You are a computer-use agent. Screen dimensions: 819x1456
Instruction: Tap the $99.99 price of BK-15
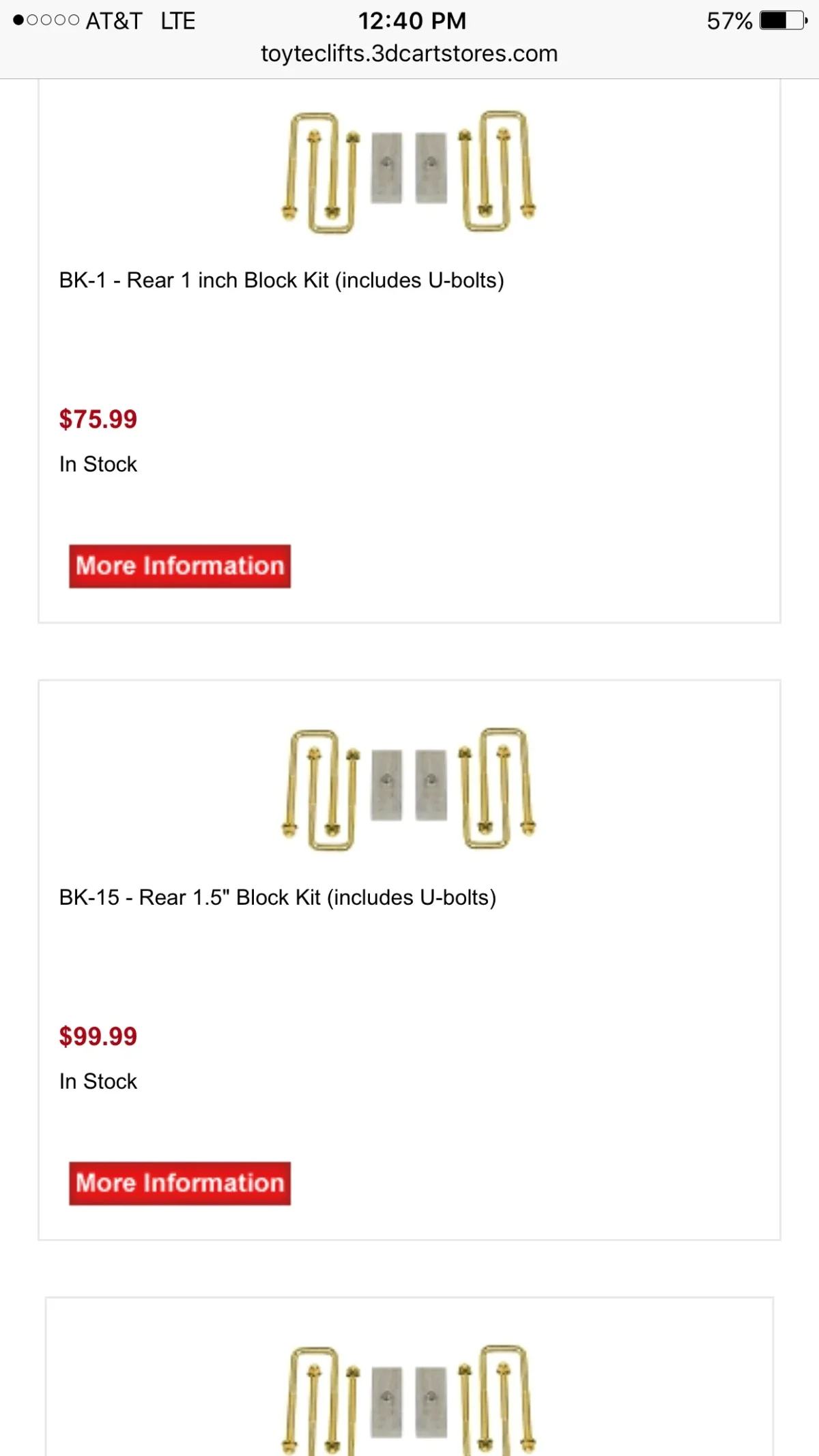(98, 1036)
